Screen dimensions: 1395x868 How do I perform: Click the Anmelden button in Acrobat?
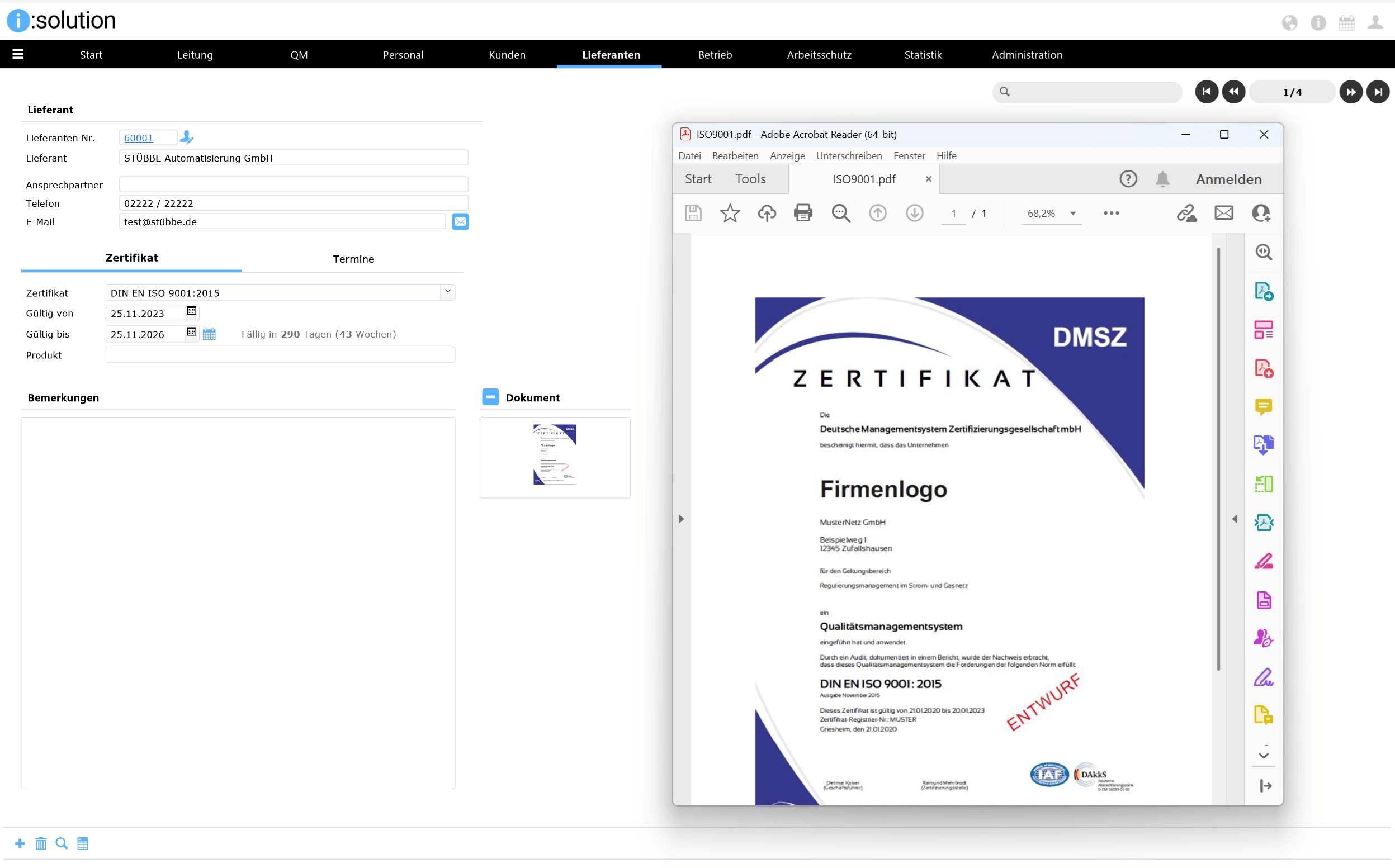[1228, 179]
